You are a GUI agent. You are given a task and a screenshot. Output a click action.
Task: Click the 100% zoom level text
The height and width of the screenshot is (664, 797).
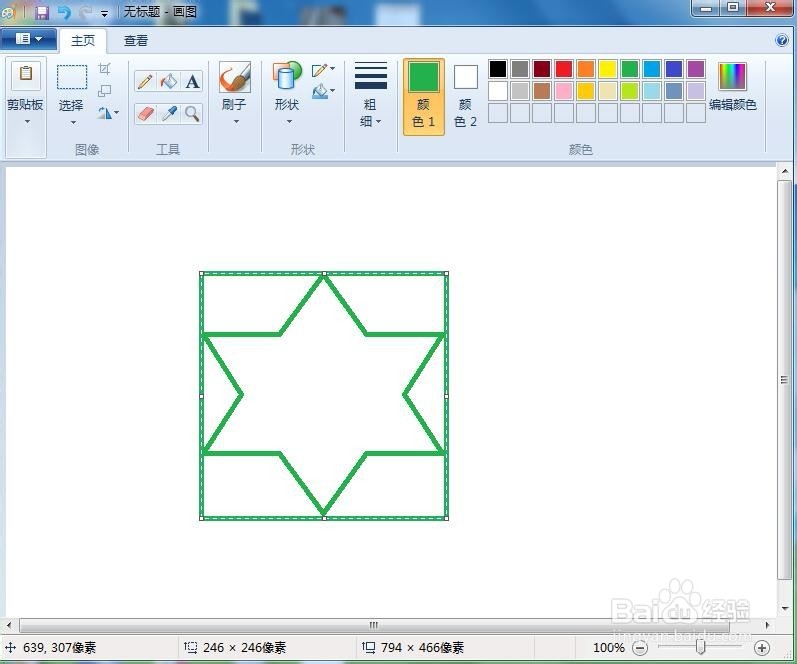(608, 648)
